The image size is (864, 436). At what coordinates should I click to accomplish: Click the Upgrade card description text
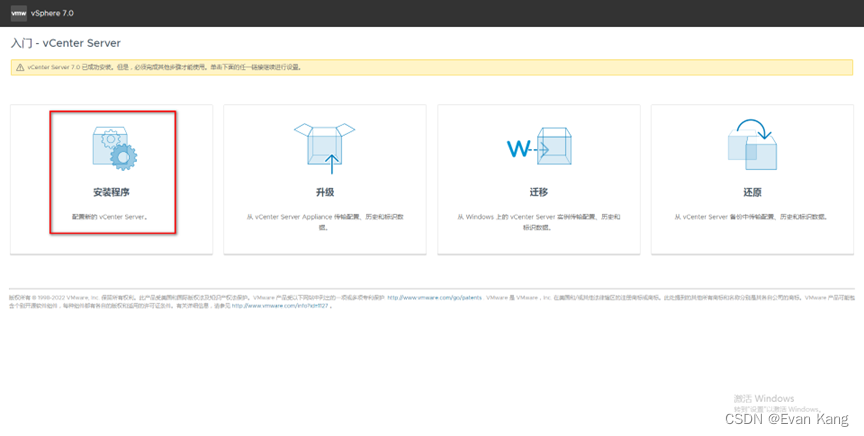(x=325, y=221)
